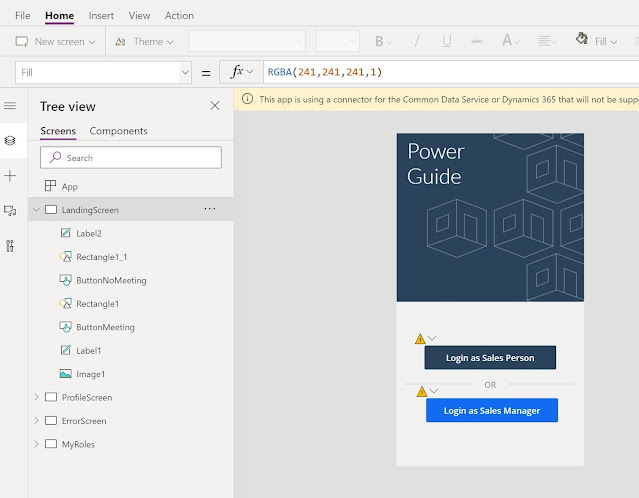This screenshot has height=498, width=639.
Task: Open the hamburger menu in left rail
Action: (10, 106)
